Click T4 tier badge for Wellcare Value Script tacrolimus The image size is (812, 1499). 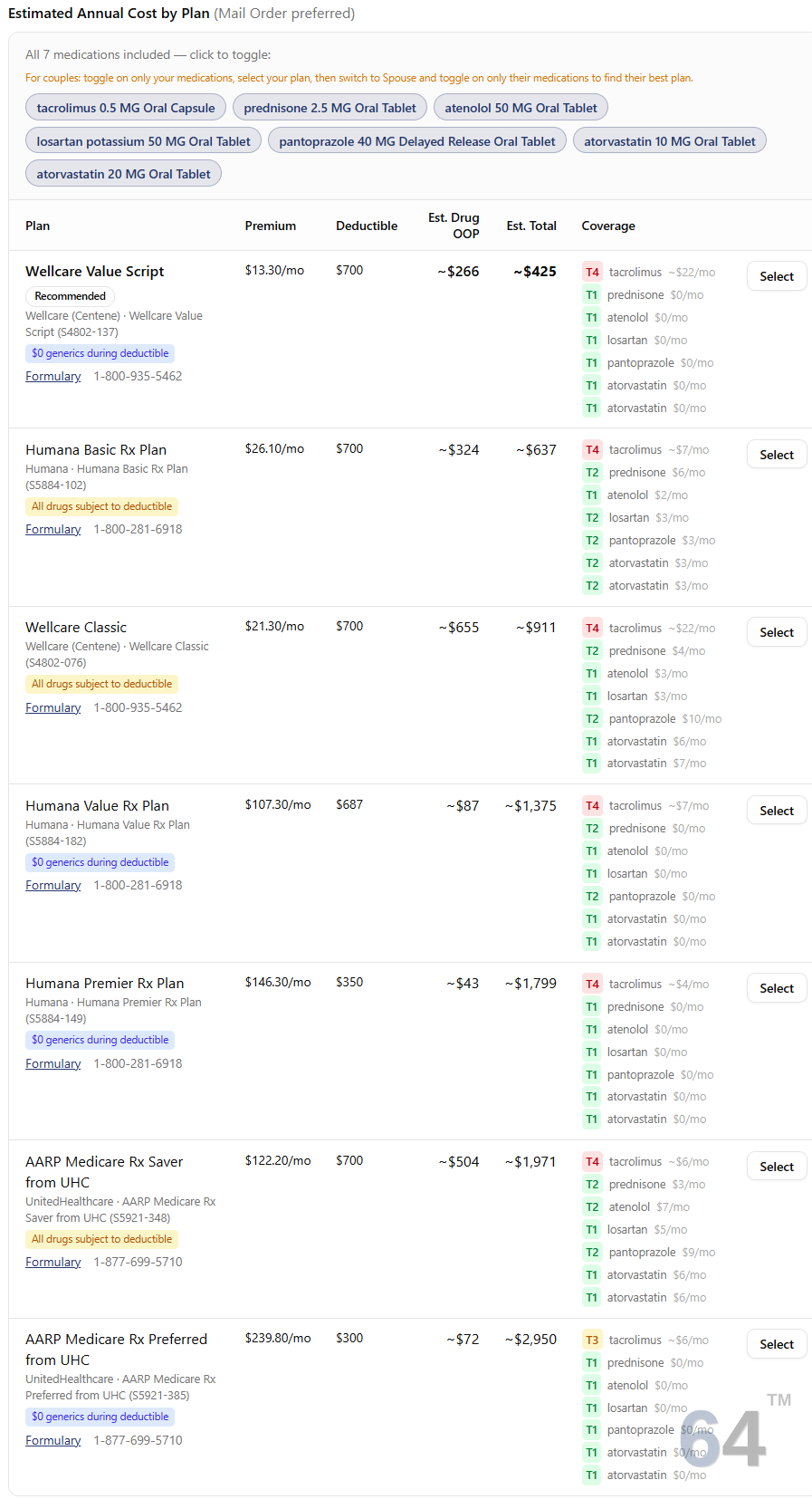pyautogui.click(x=592, y=272)
